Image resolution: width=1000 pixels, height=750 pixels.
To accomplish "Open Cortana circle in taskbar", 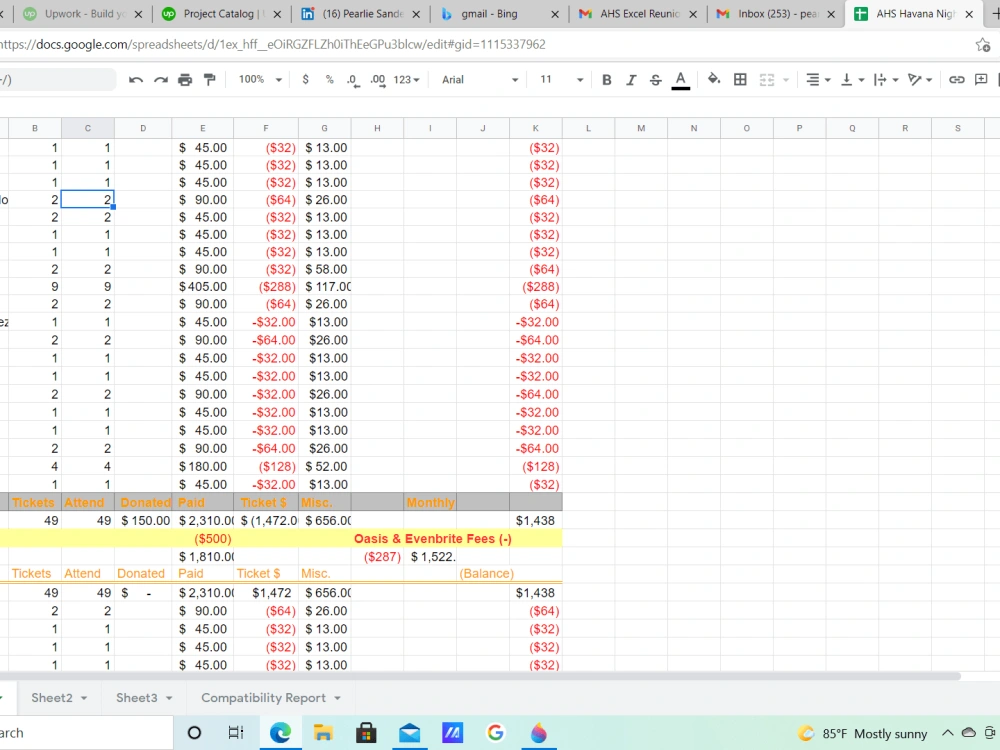I will (x=195, y=733).
